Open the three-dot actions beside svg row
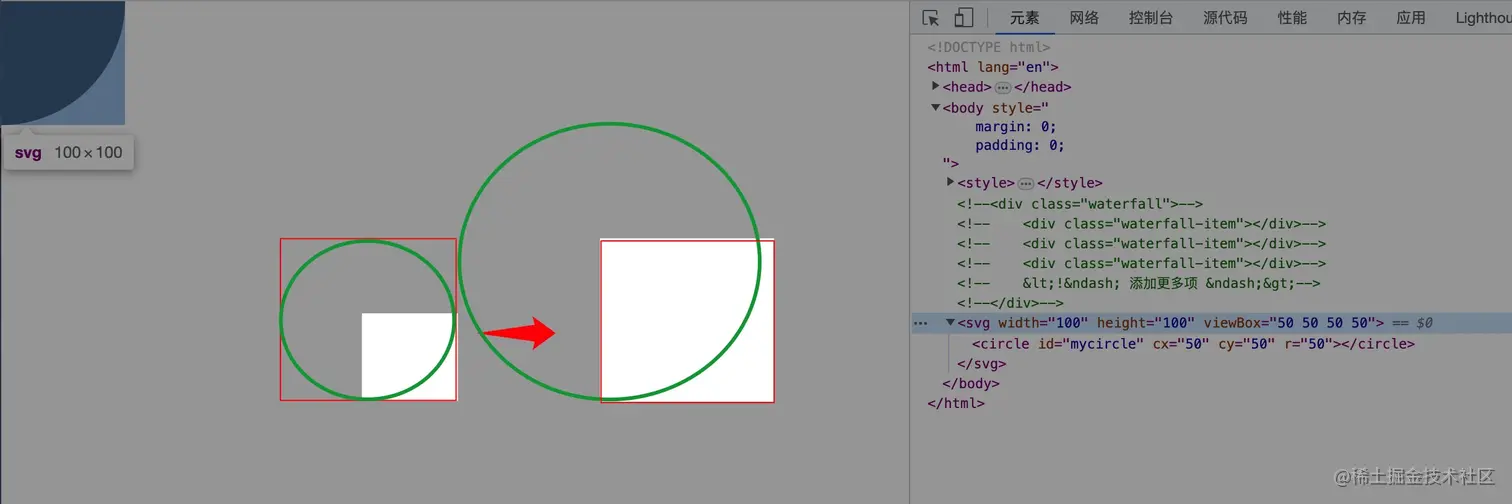This screenshot has width=1512, height=504. click(921, 323)
